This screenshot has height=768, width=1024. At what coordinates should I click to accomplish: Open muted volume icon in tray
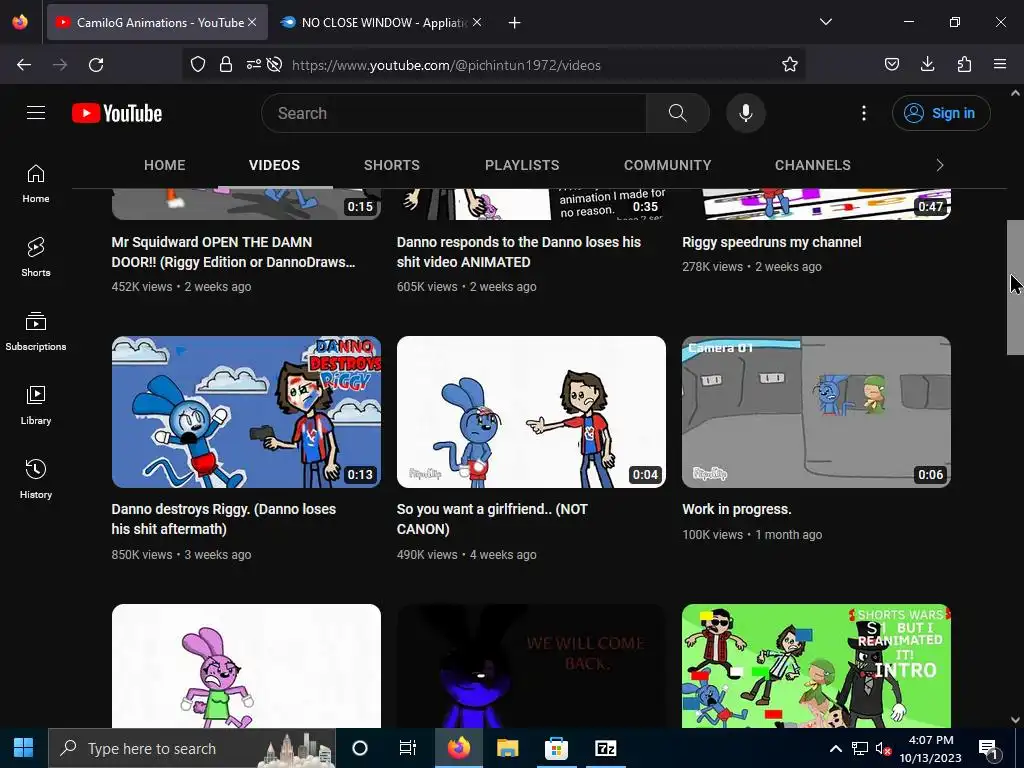point(883,748)
